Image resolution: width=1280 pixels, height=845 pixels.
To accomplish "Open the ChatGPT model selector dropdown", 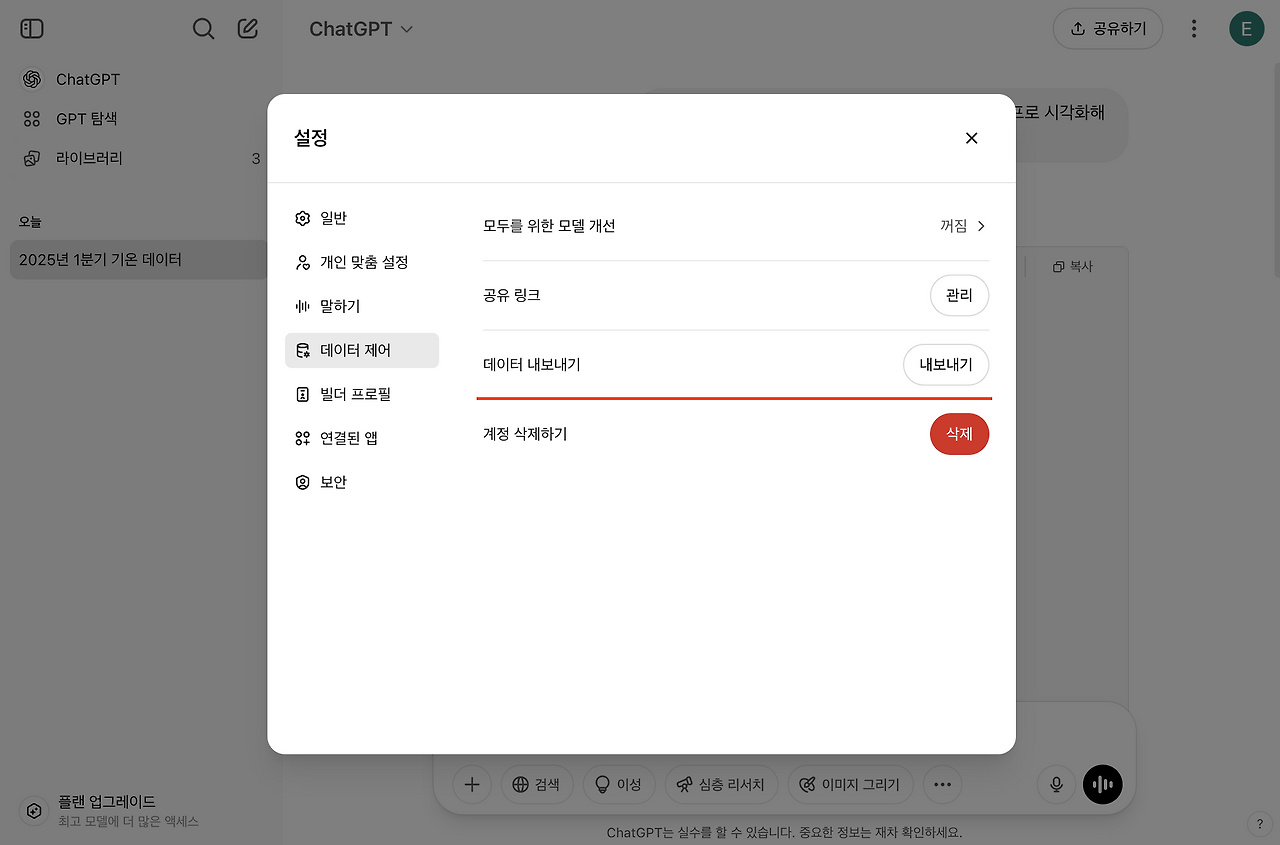I will (x=361, y=28).
